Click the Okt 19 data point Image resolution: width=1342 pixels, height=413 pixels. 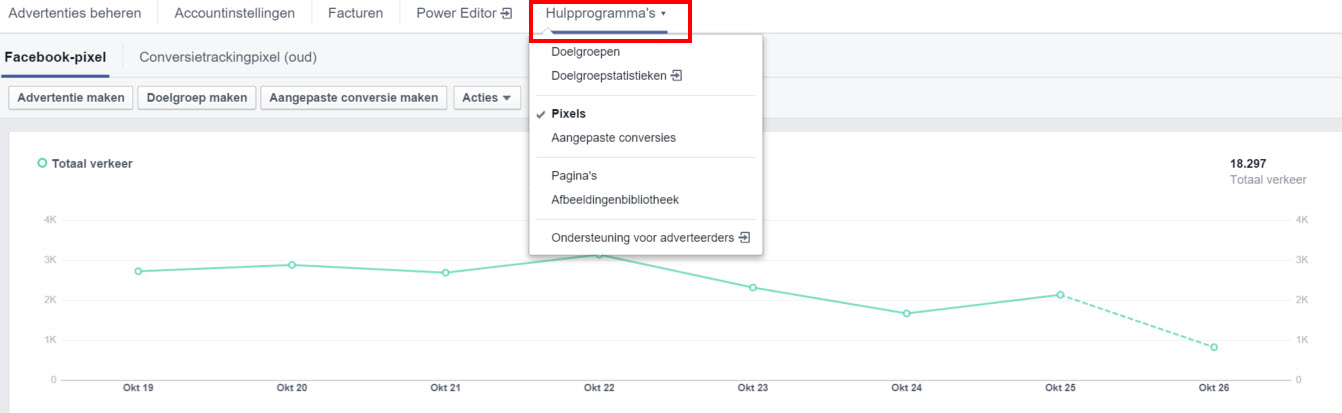[138, 271]
